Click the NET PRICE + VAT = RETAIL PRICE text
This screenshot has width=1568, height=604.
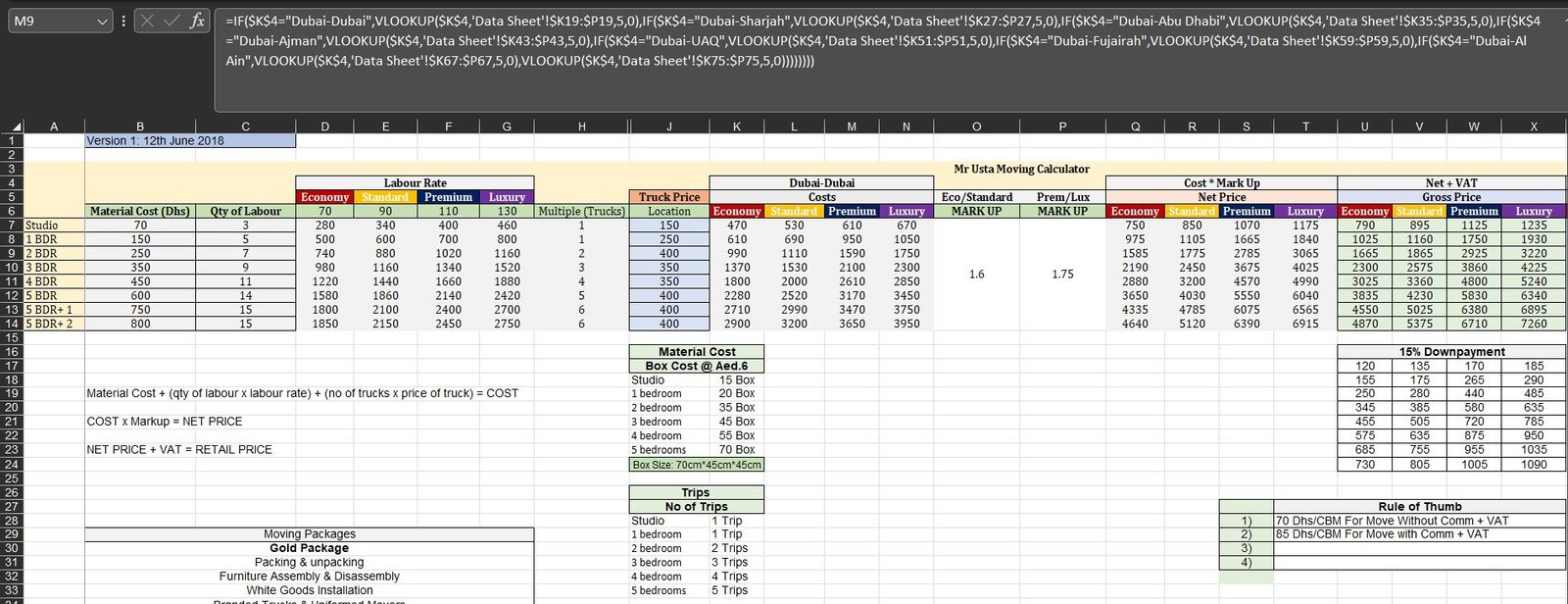tap(179, 450)
